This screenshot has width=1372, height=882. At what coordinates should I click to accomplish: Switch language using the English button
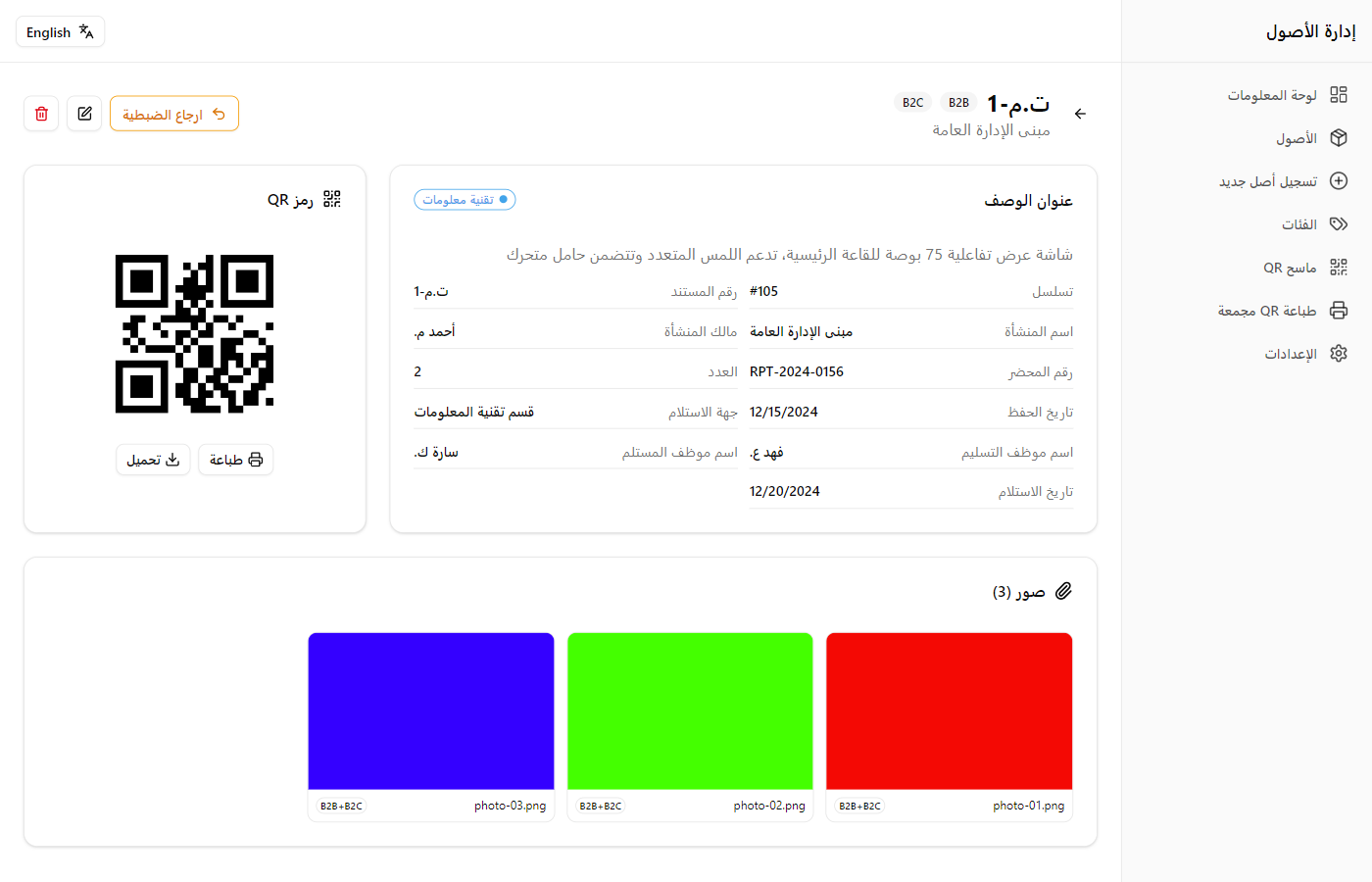point(60,32)
